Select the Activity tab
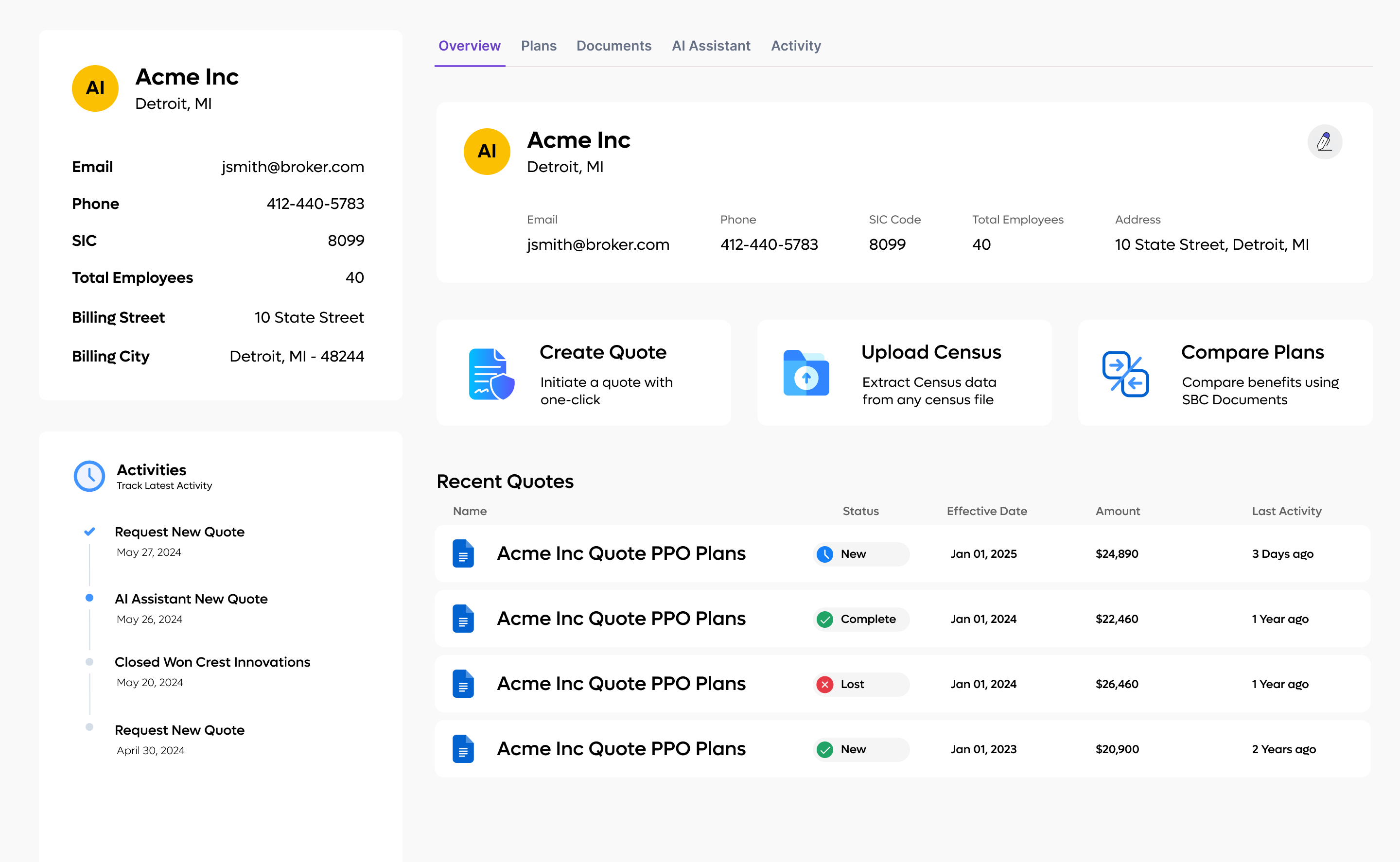 point(795,46)
